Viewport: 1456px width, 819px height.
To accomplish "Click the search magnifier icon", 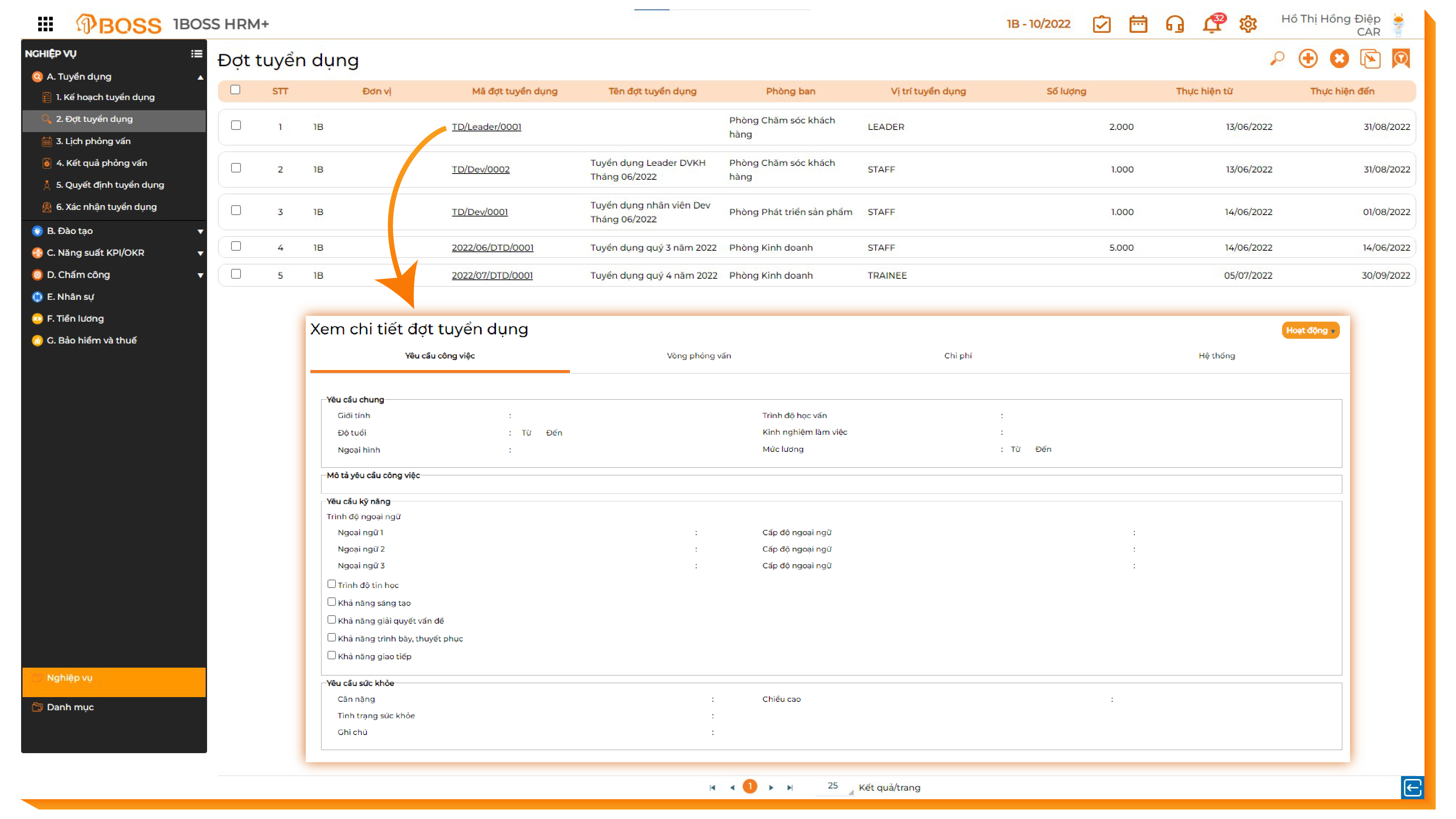I will [1277, 58].
